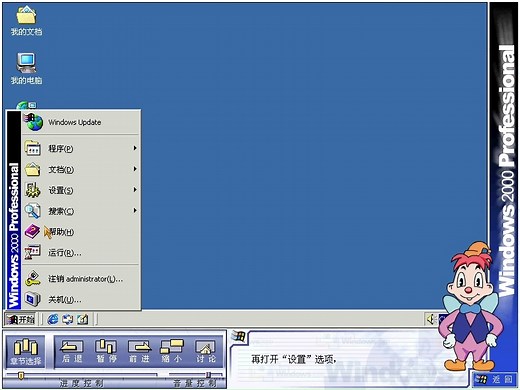
Task: Open the 程序(P) menu item
Action: (81, 148)
